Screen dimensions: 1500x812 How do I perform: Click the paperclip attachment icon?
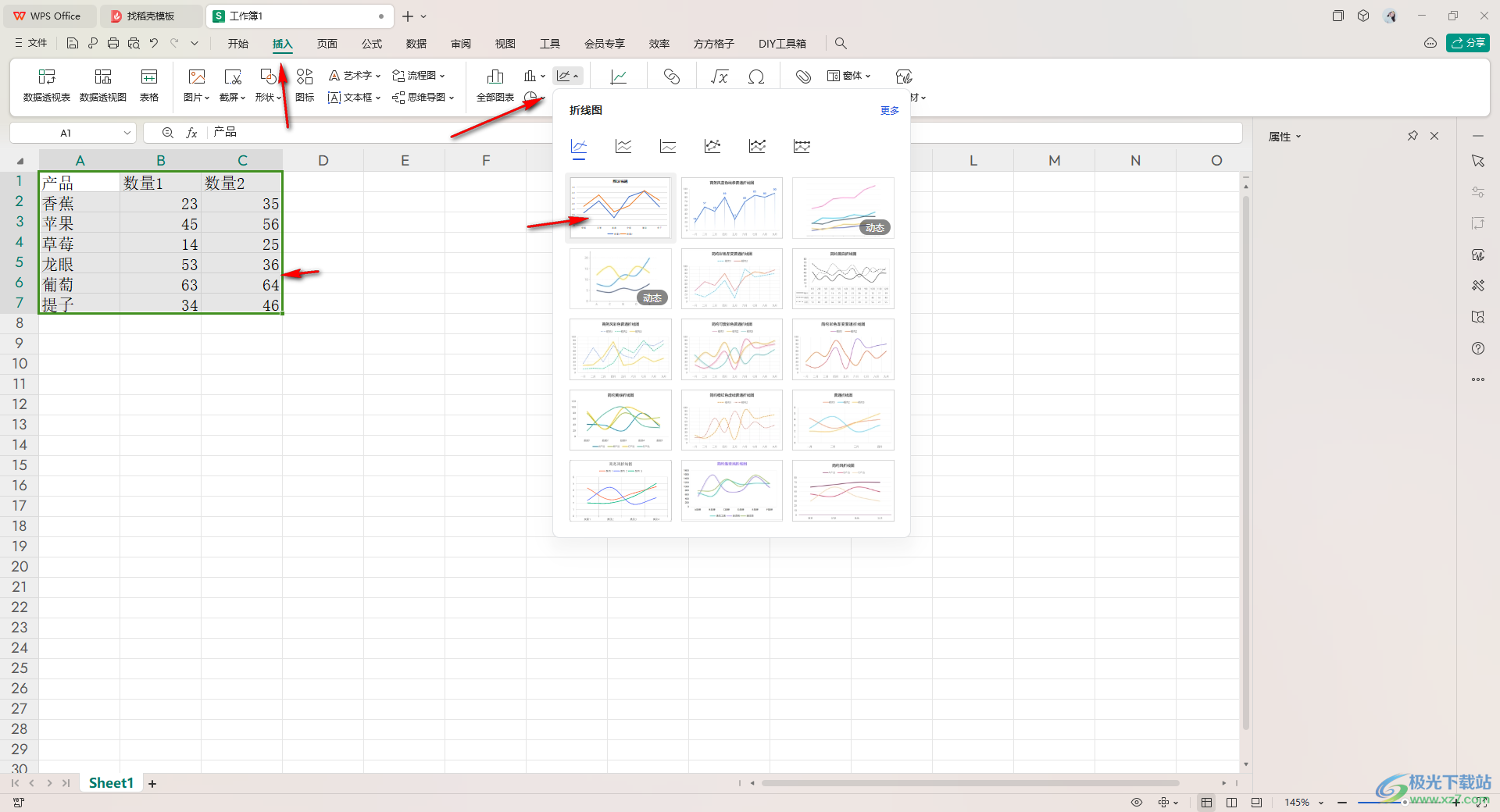803,77
